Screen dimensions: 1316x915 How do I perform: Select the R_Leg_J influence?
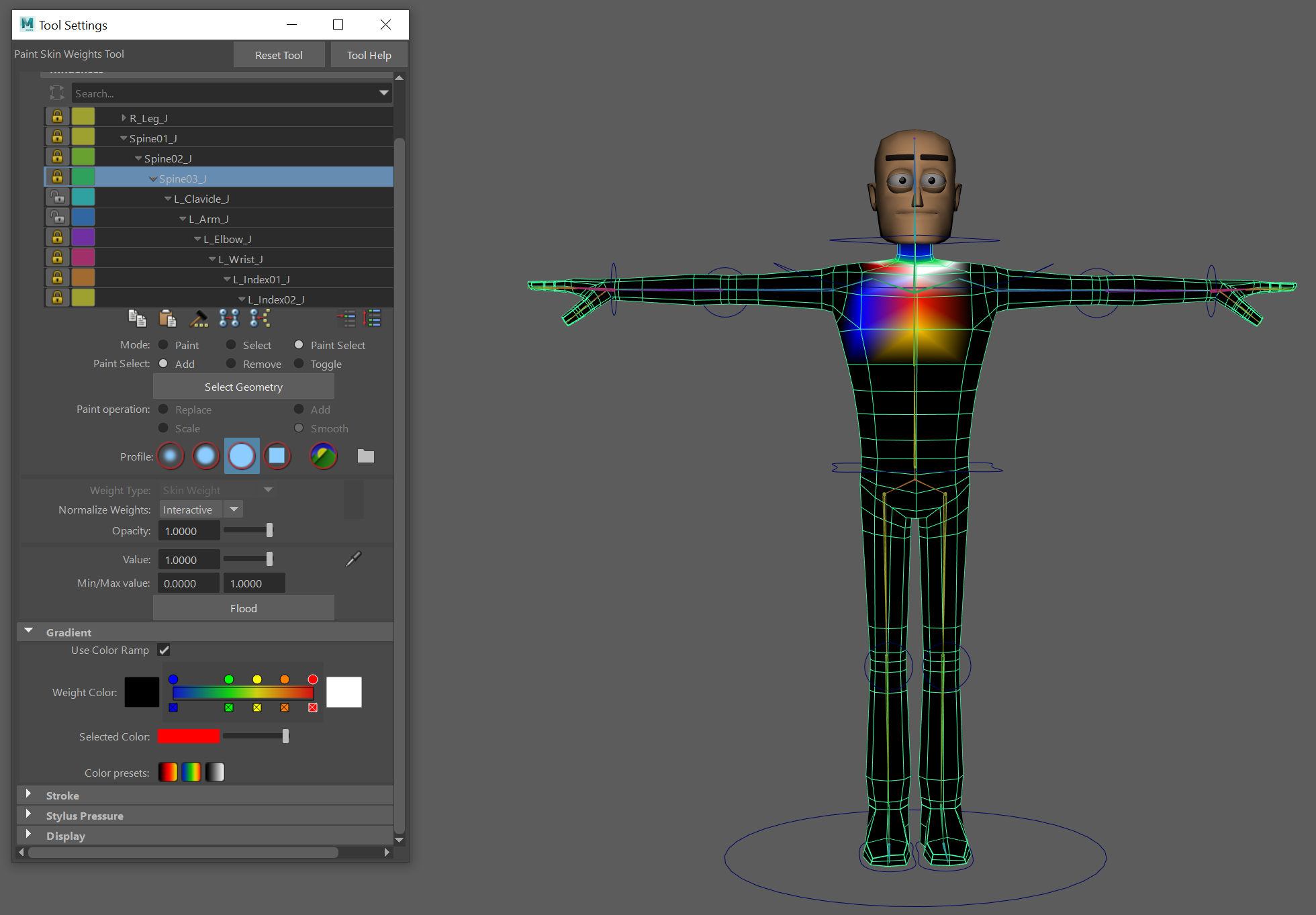(x=148, y=118)
